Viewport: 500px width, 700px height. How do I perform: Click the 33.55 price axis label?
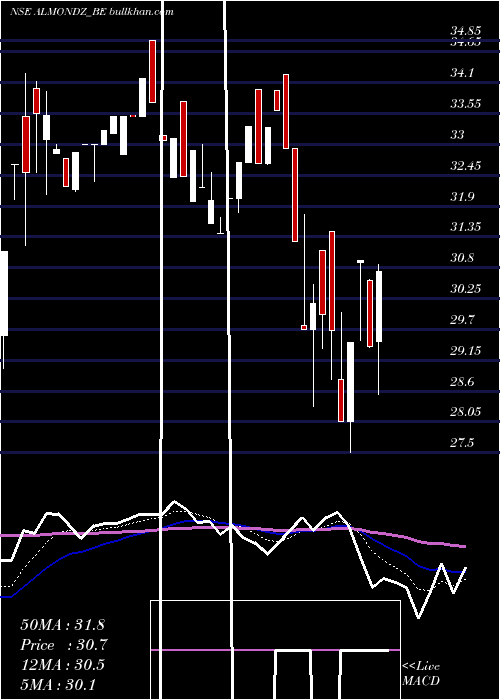(x=465, y=104)
